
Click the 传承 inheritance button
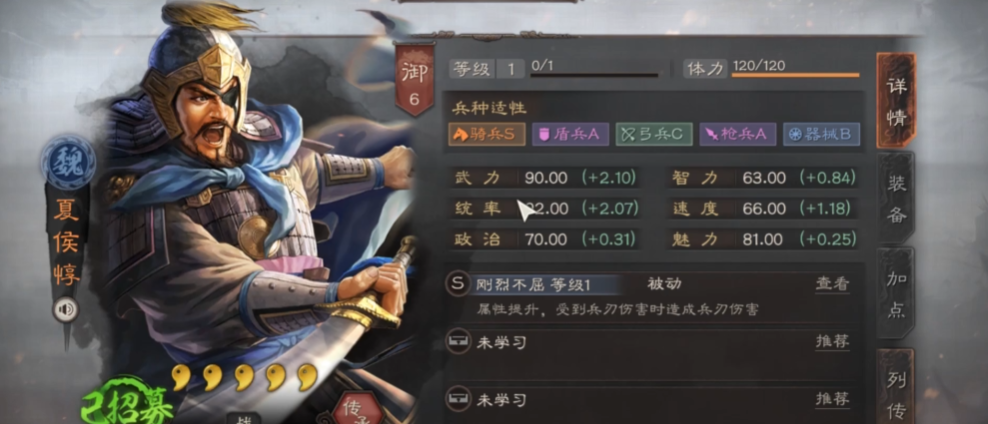tap(356, 409)
